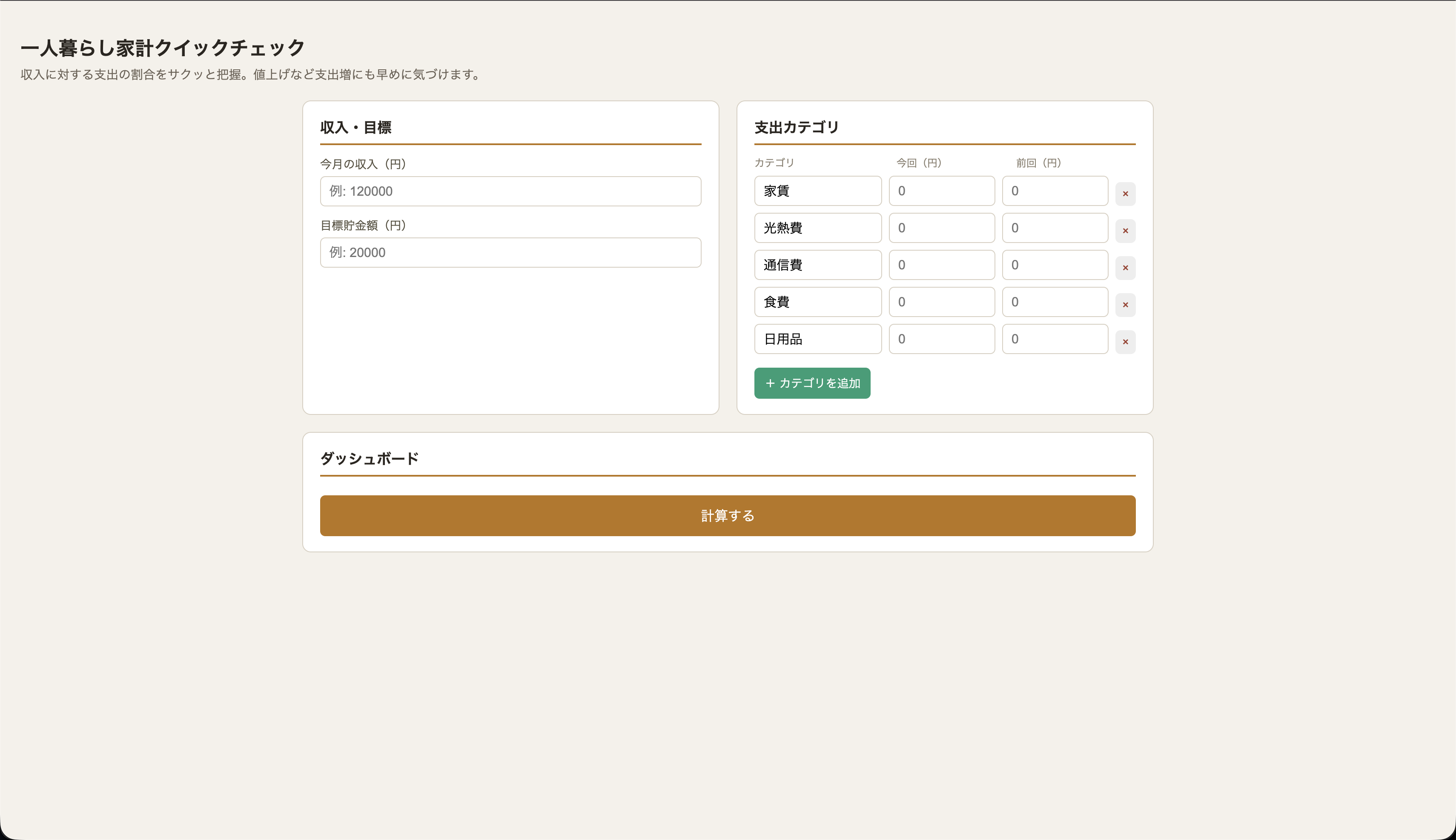Viewport: 1456px width, 840px height.
Task: Select the 前回 amount field for 食費
Action: tap(1055, 302)
